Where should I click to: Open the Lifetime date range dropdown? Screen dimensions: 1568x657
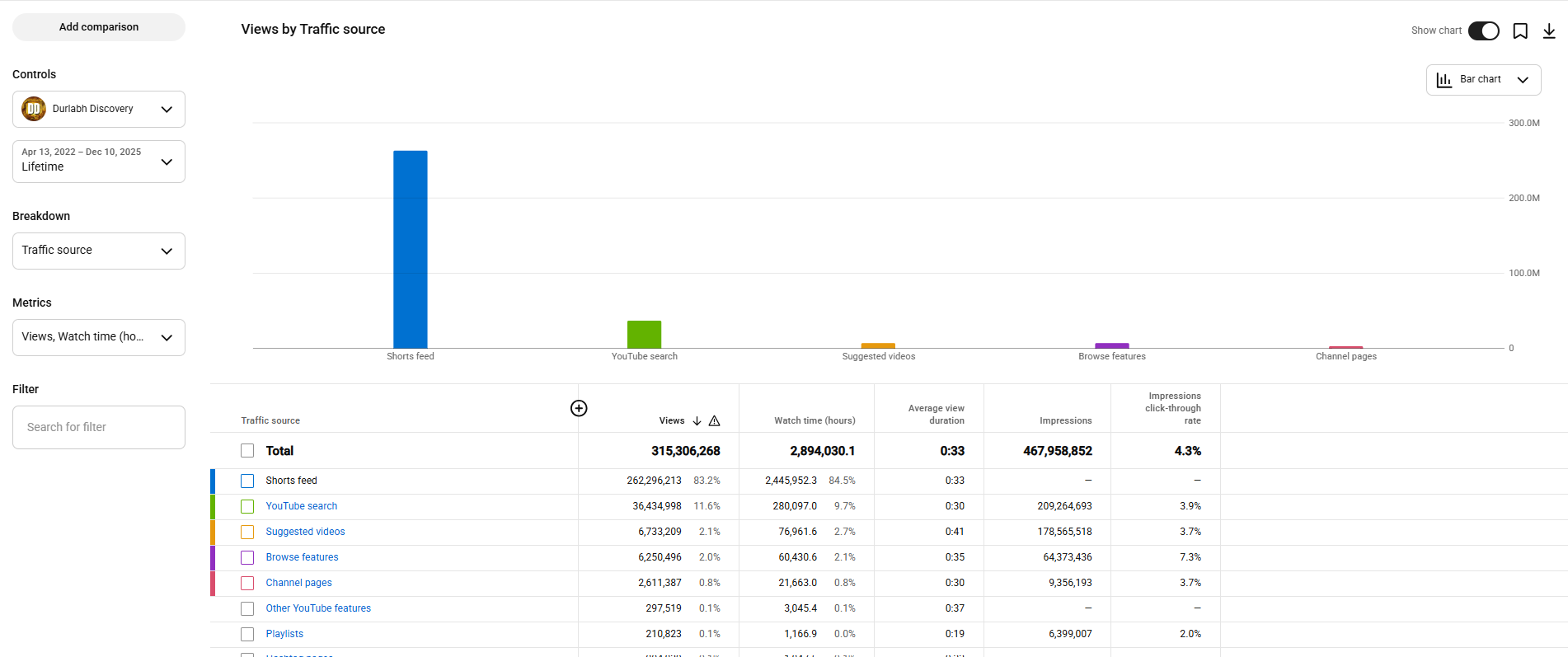point(99,162)
